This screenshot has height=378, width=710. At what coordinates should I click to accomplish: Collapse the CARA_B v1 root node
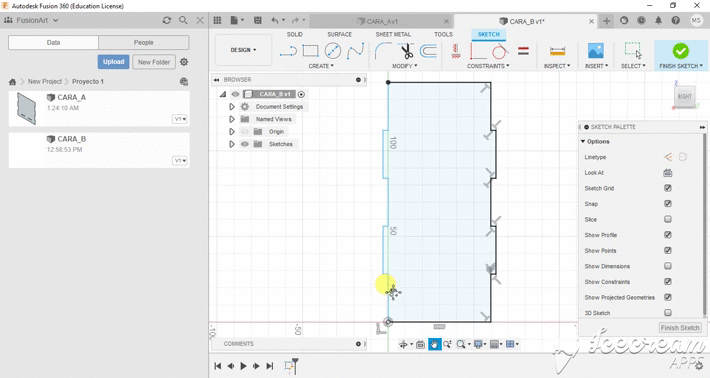(x=223, y=94)
